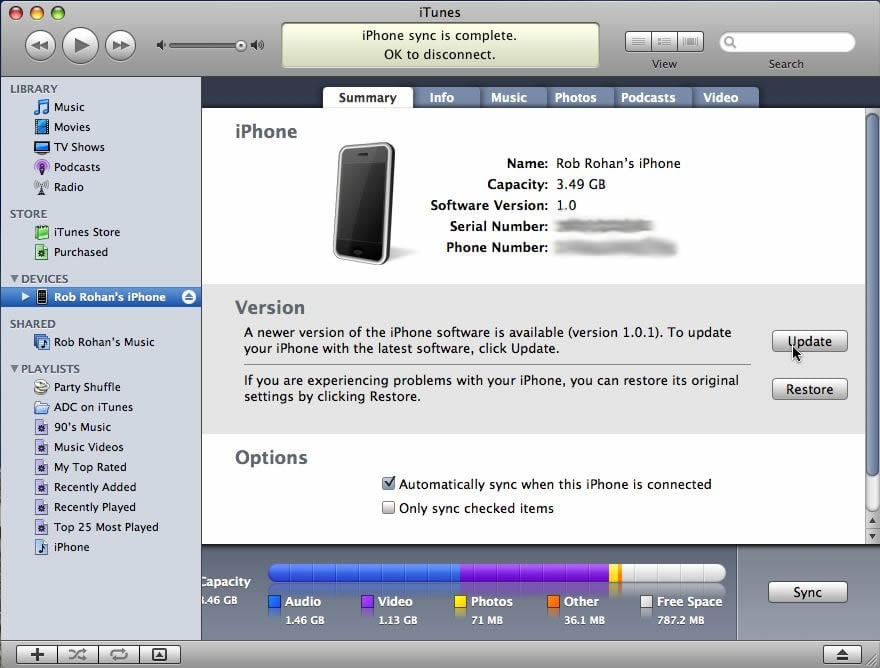Viewport: 880px width, 668px height.
Task: Open Rob Rohan's Music shared library
Action: pyautogui.click(x=104, y=342)
